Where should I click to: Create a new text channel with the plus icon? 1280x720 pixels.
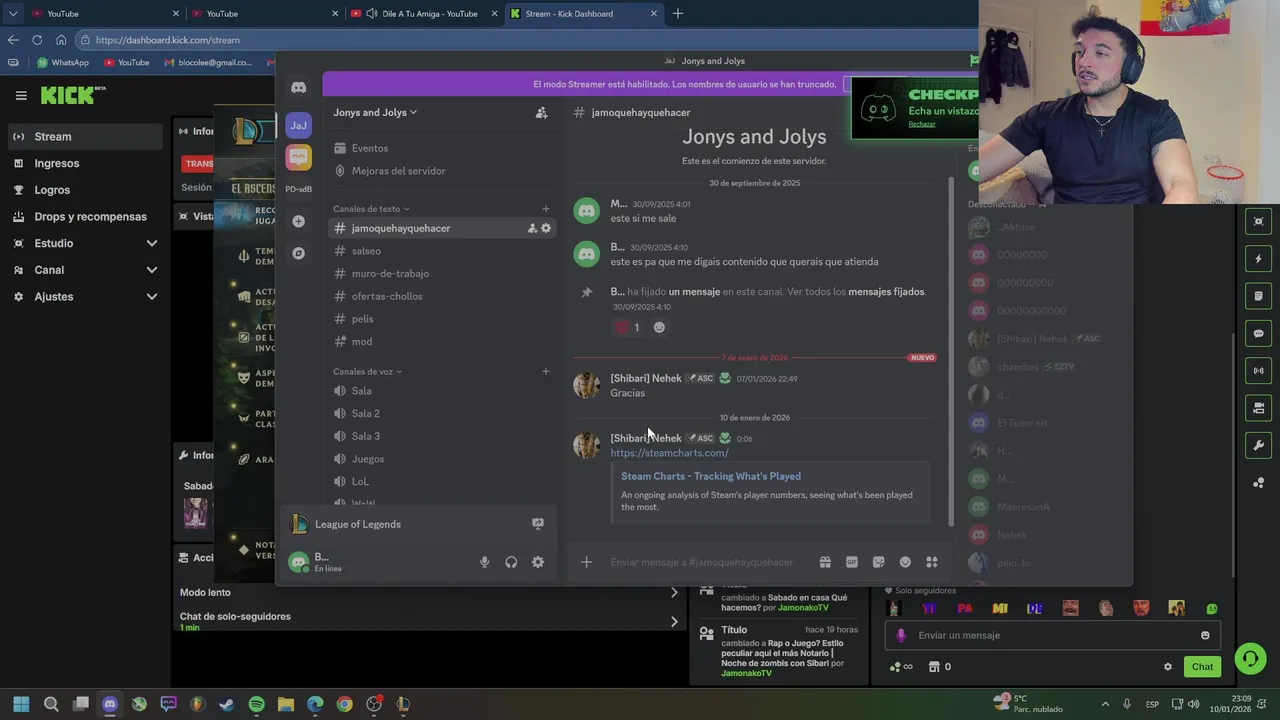[545, 209]
